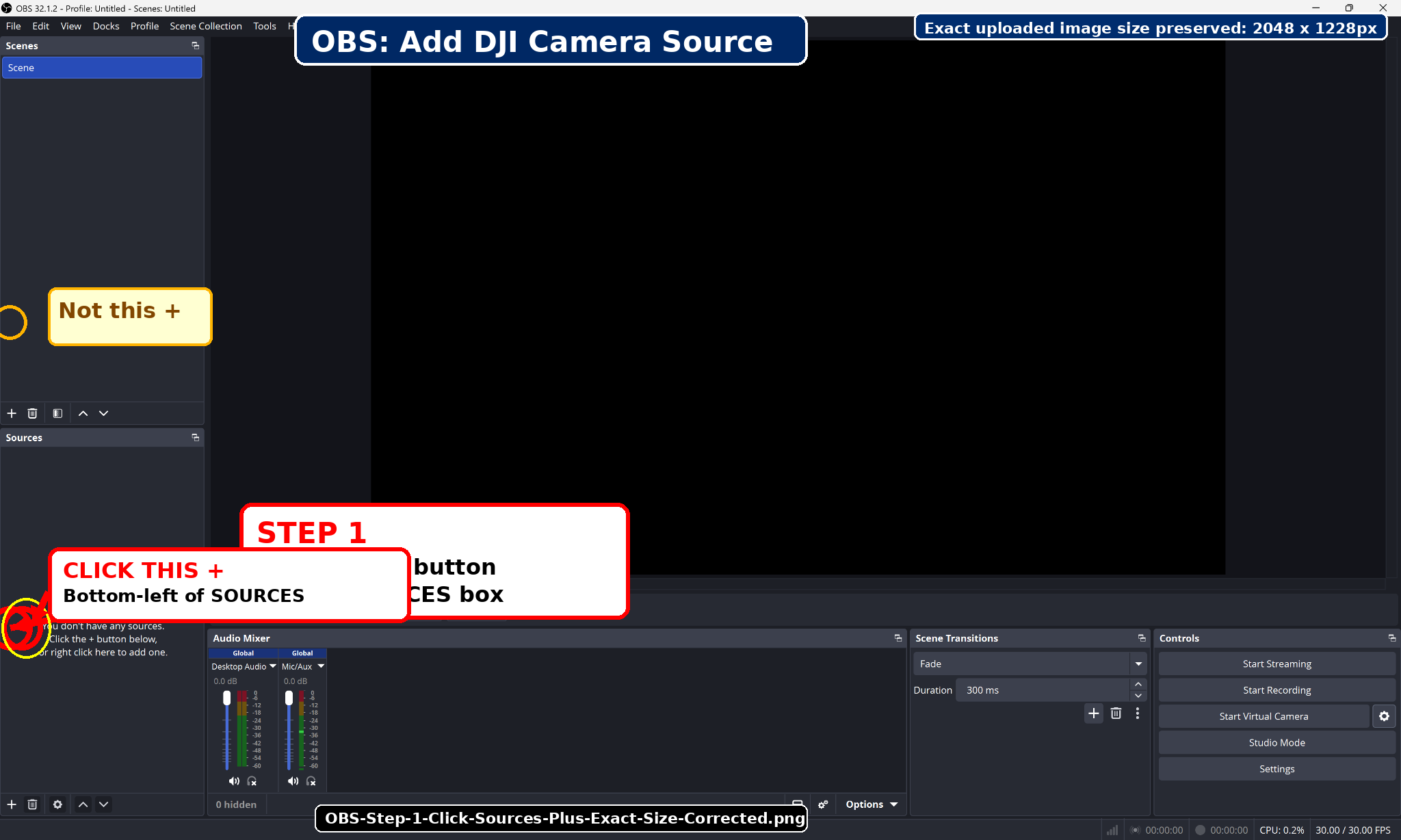
Task: Remove selected scene with trash icon
Action: click(x=32, y=413)
